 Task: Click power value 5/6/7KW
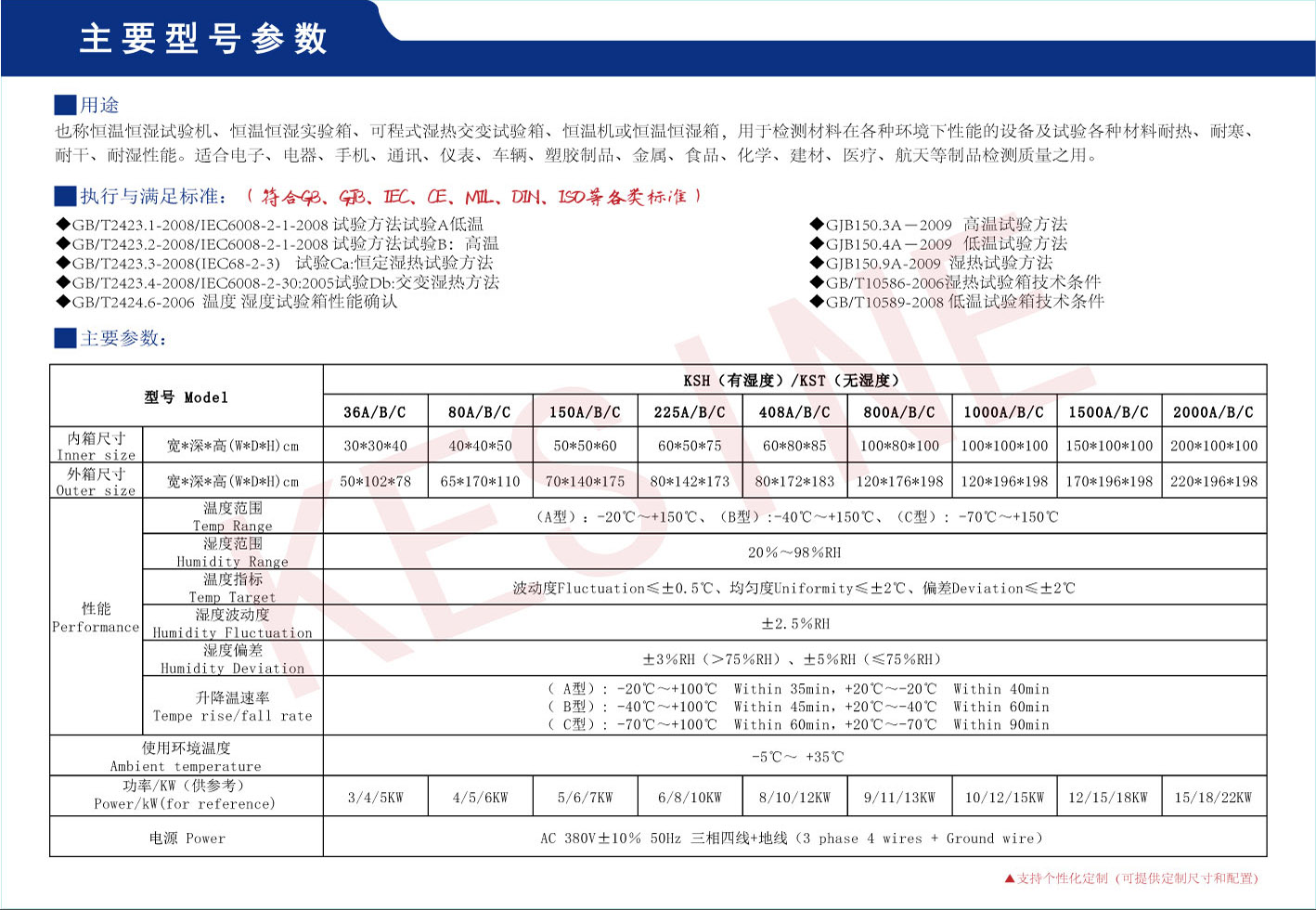coord(585,798)
